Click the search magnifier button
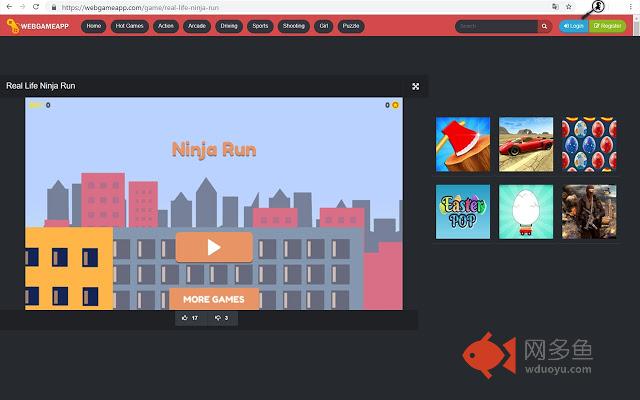 pyautogui.click(x=544, y=26)
